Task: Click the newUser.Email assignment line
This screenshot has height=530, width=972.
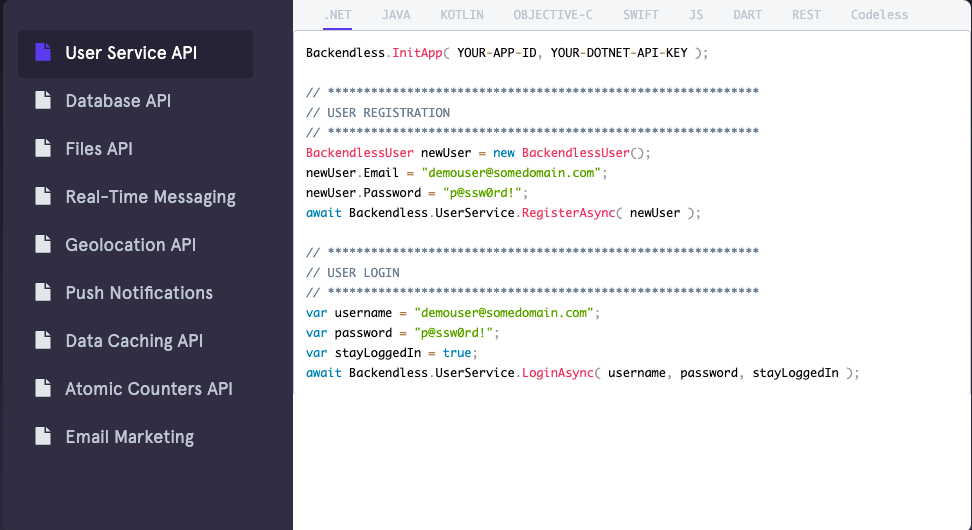Action: tap(456, 173)
